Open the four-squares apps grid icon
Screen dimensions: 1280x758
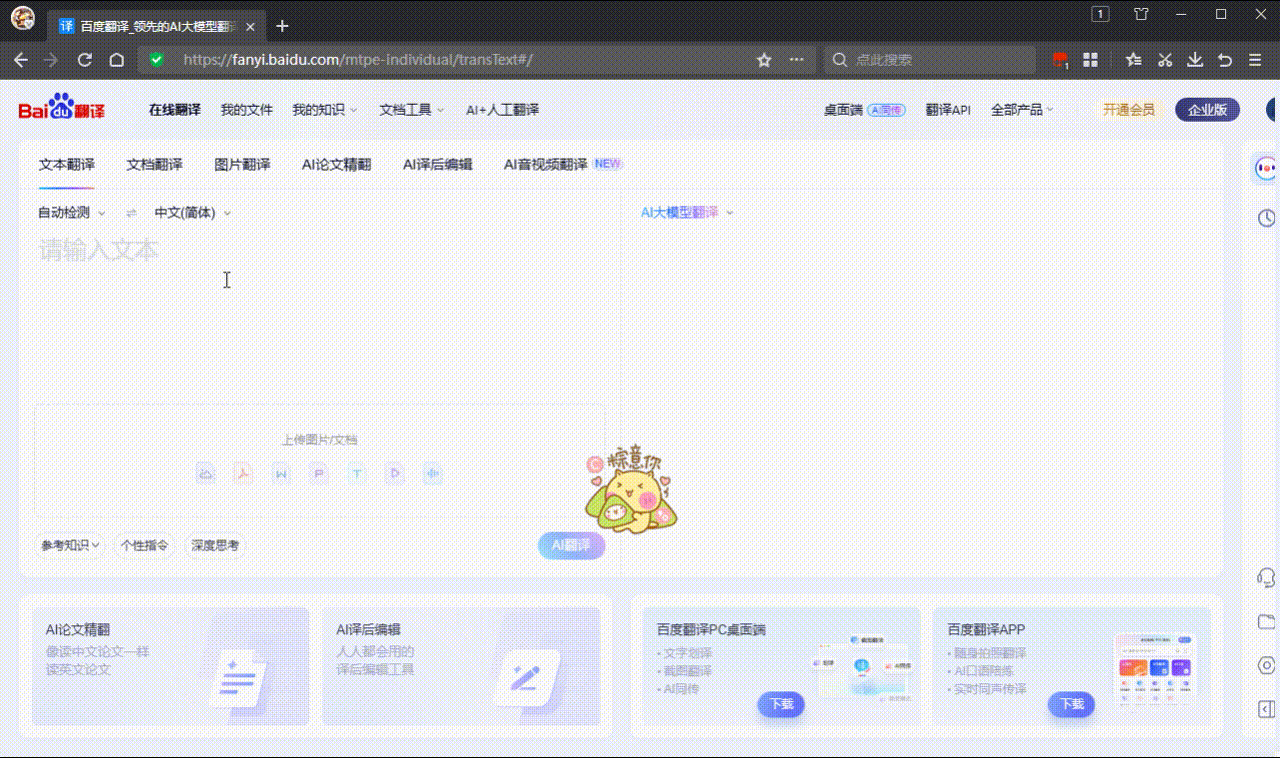click(1091, 60)
